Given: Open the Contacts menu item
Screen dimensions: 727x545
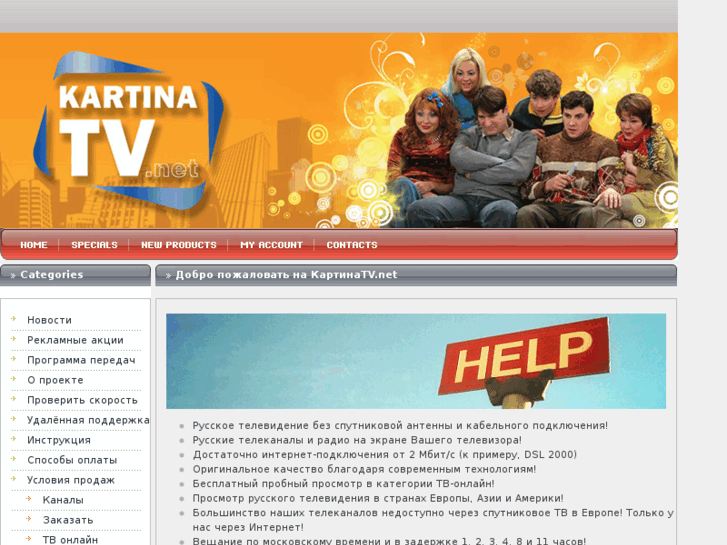Looking at the screenshot, I should (x=352, y=245).
